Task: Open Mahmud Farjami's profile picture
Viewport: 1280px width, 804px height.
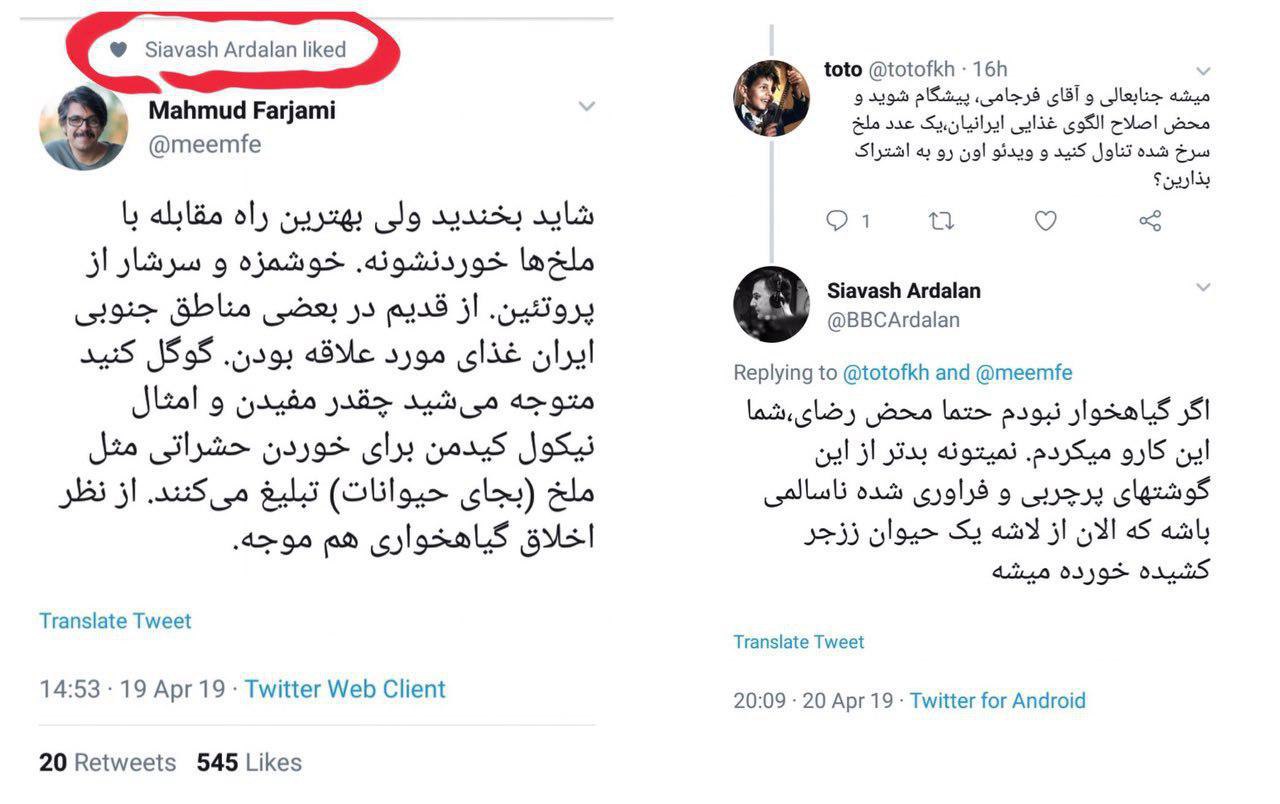Action: [x=84, y=127]
